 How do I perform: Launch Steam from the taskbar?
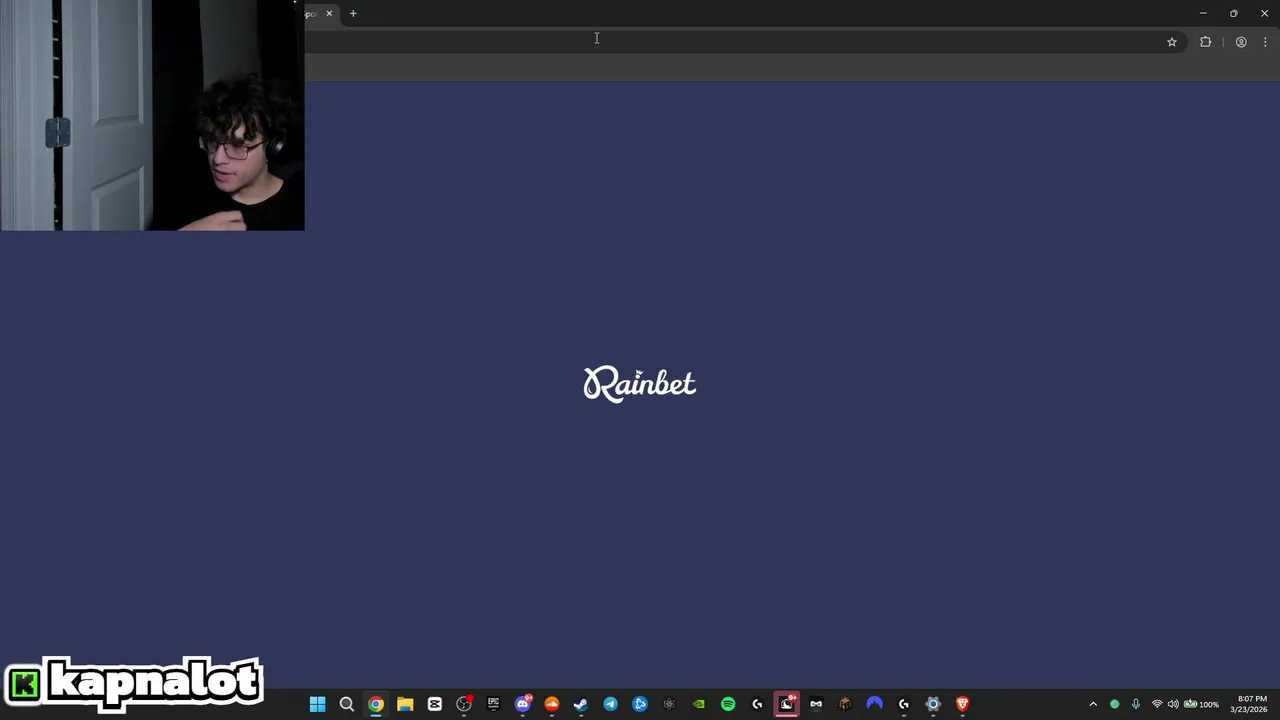(x=581, y=704)
